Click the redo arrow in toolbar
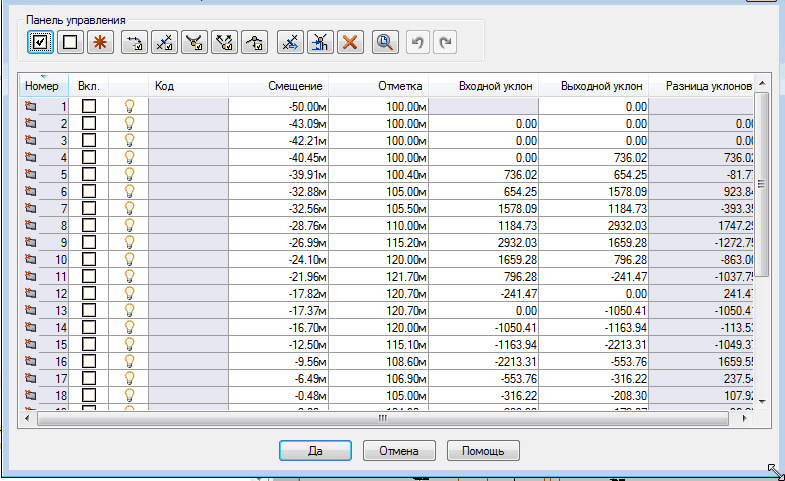 [x=446, y=42]
